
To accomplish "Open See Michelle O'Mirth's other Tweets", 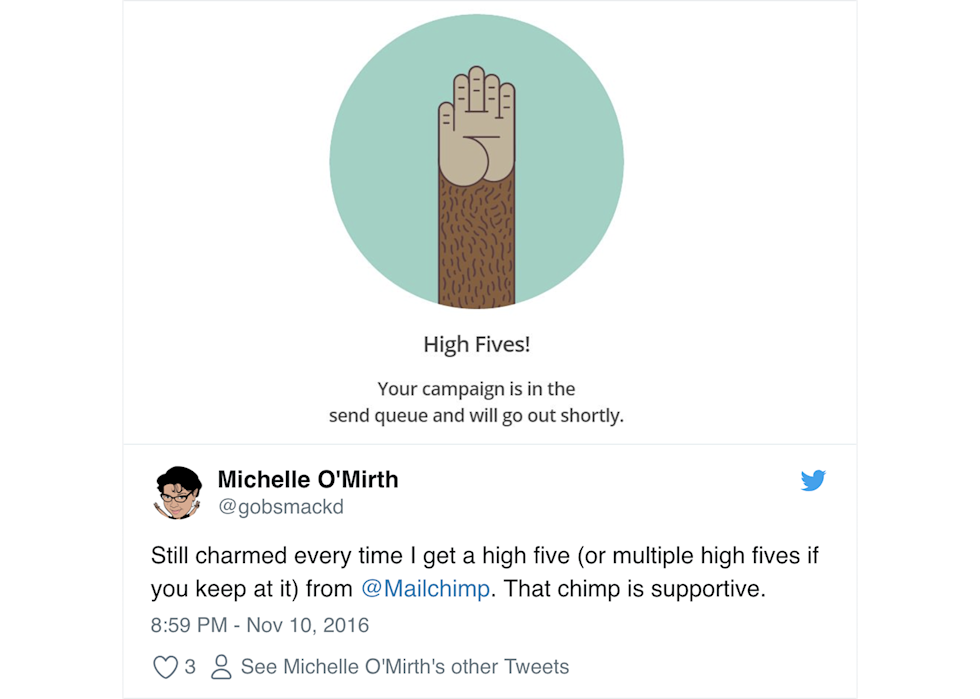I will (405, 667).
